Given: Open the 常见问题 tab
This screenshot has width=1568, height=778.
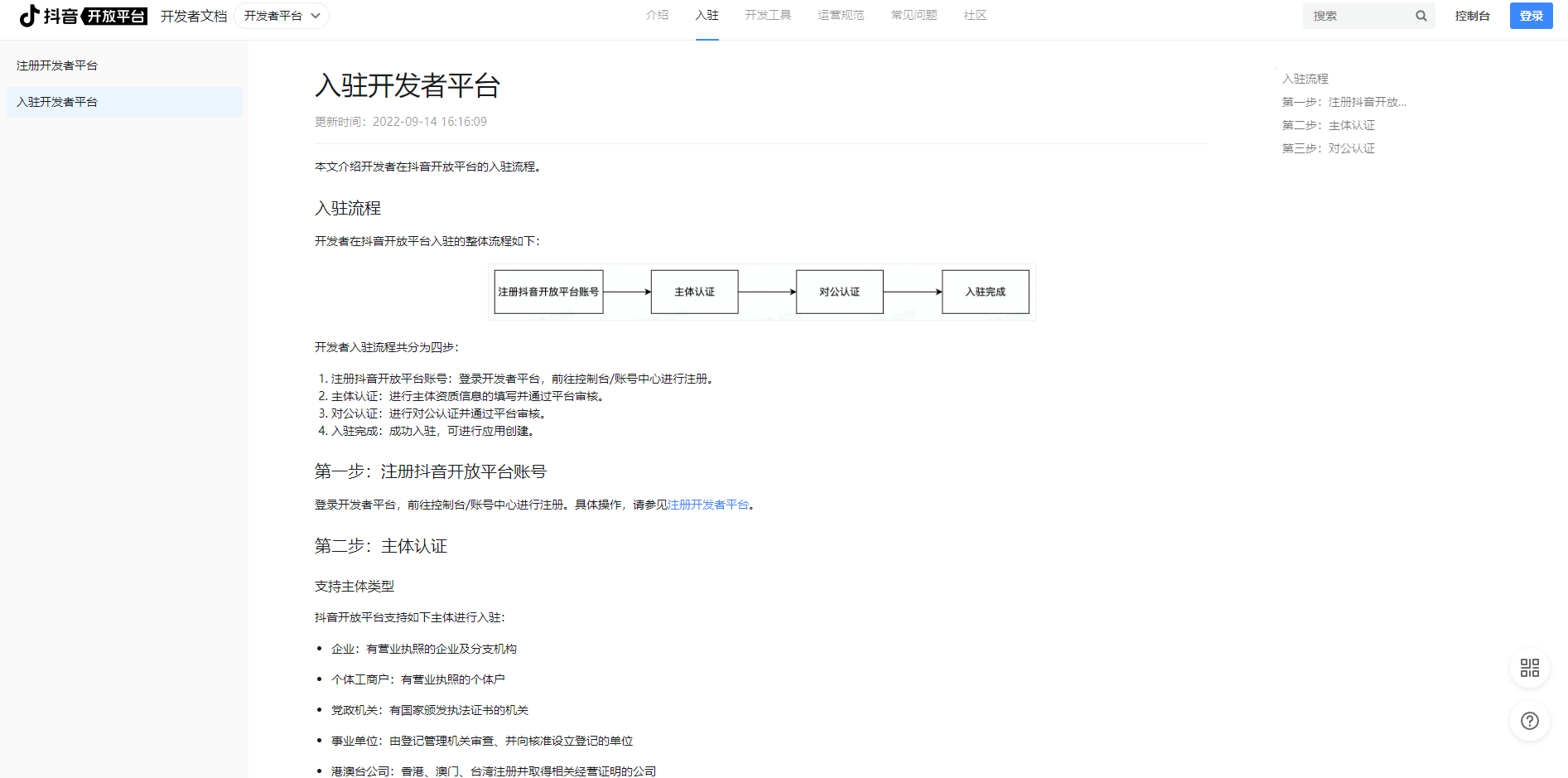Looking at the screenshot, I should click(914, 15).
